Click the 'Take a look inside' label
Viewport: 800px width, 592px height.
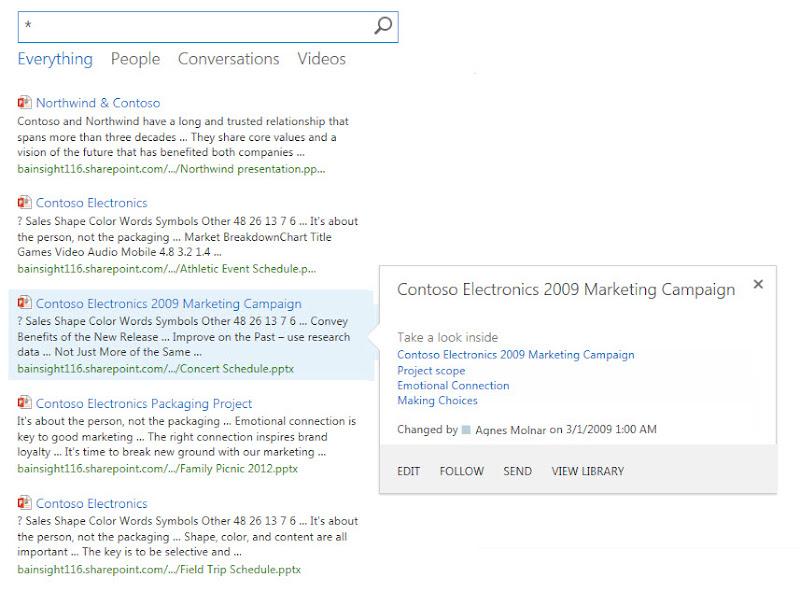pyautogui.click(x=447, y=337)
